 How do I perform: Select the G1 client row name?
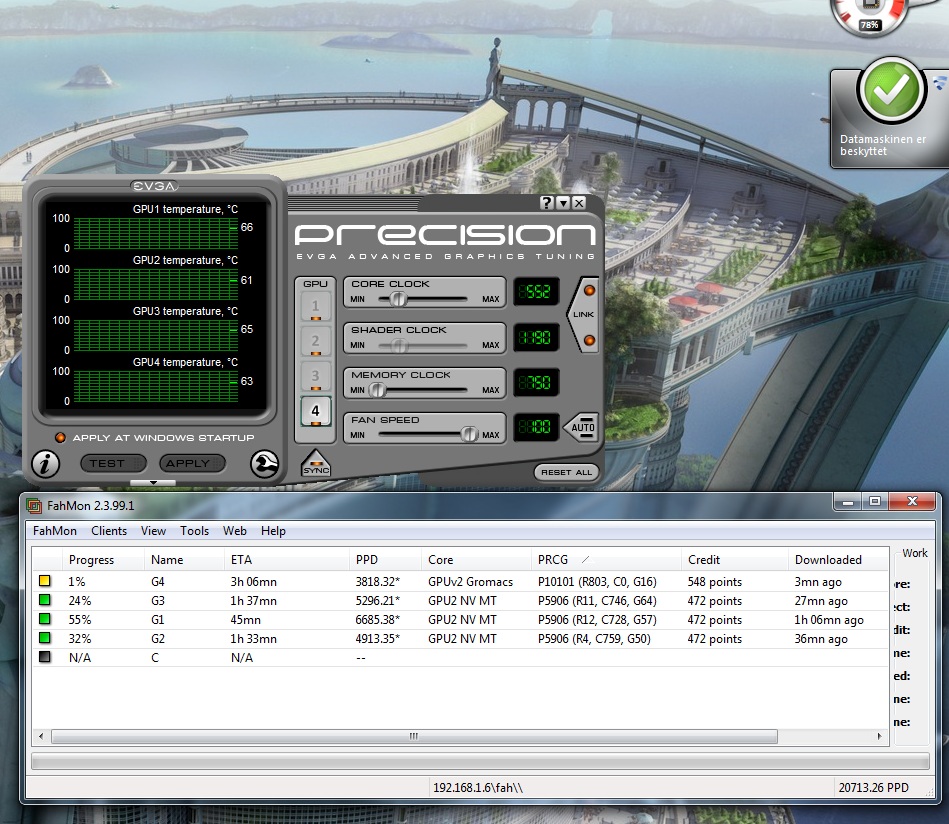[157, 619]
